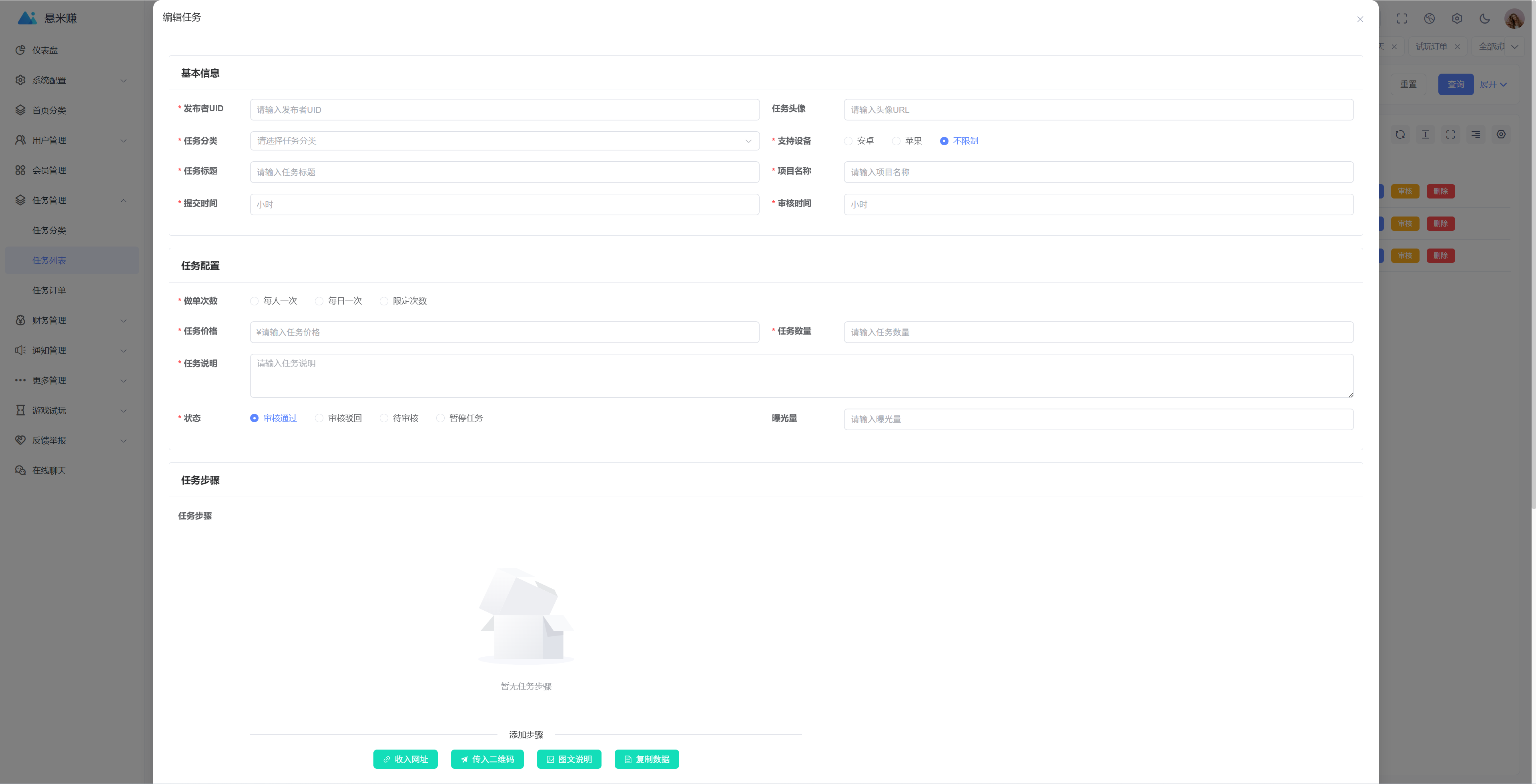Click the dashboard icon in sidebar

[20, 50]
